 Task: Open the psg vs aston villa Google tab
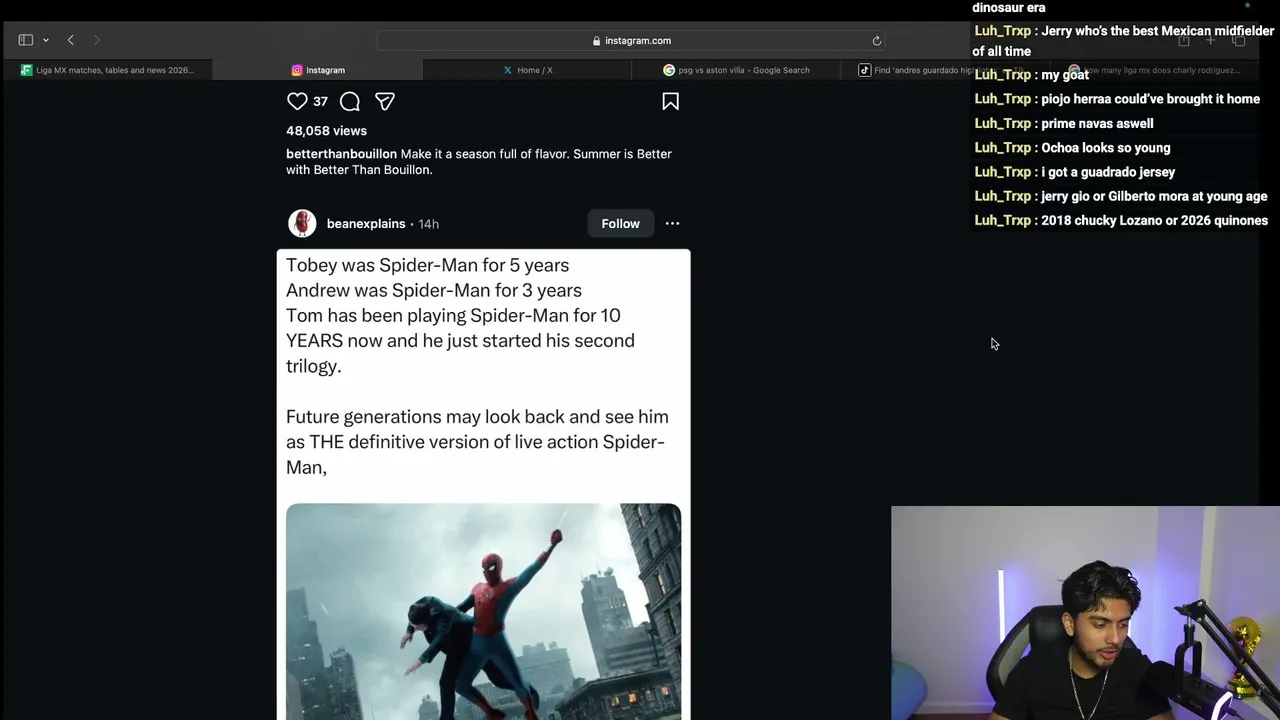pos(737,70)
